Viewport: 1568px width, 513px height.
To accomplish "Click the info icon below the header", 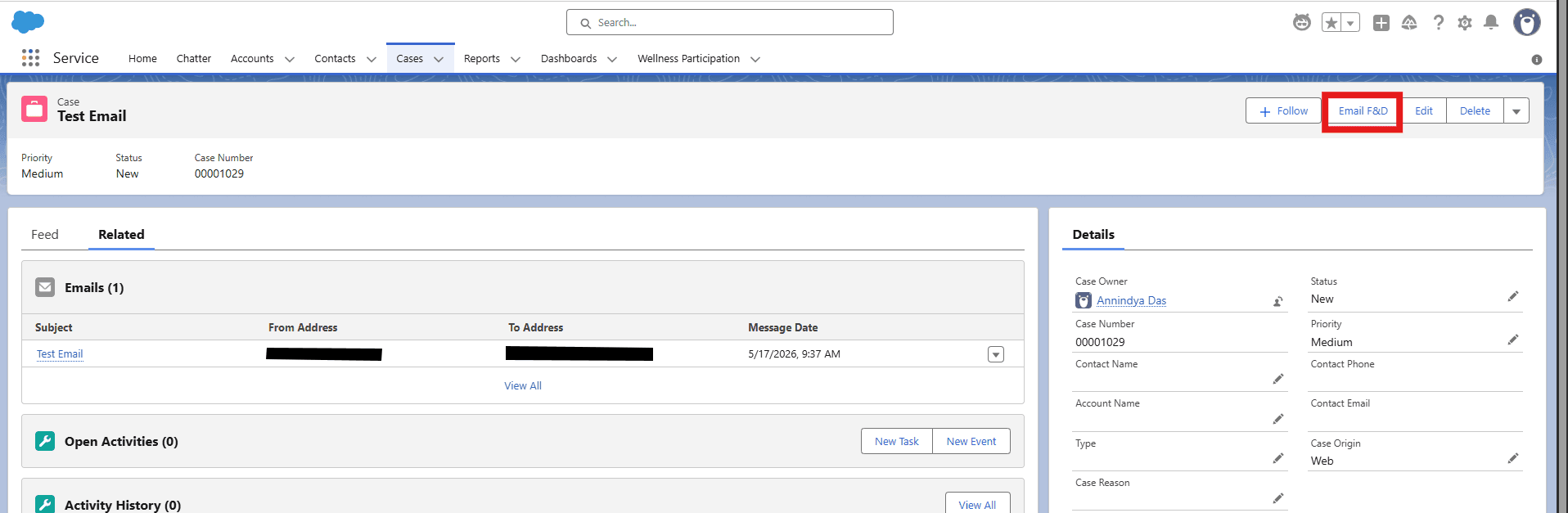I will tap(1537, 60).
